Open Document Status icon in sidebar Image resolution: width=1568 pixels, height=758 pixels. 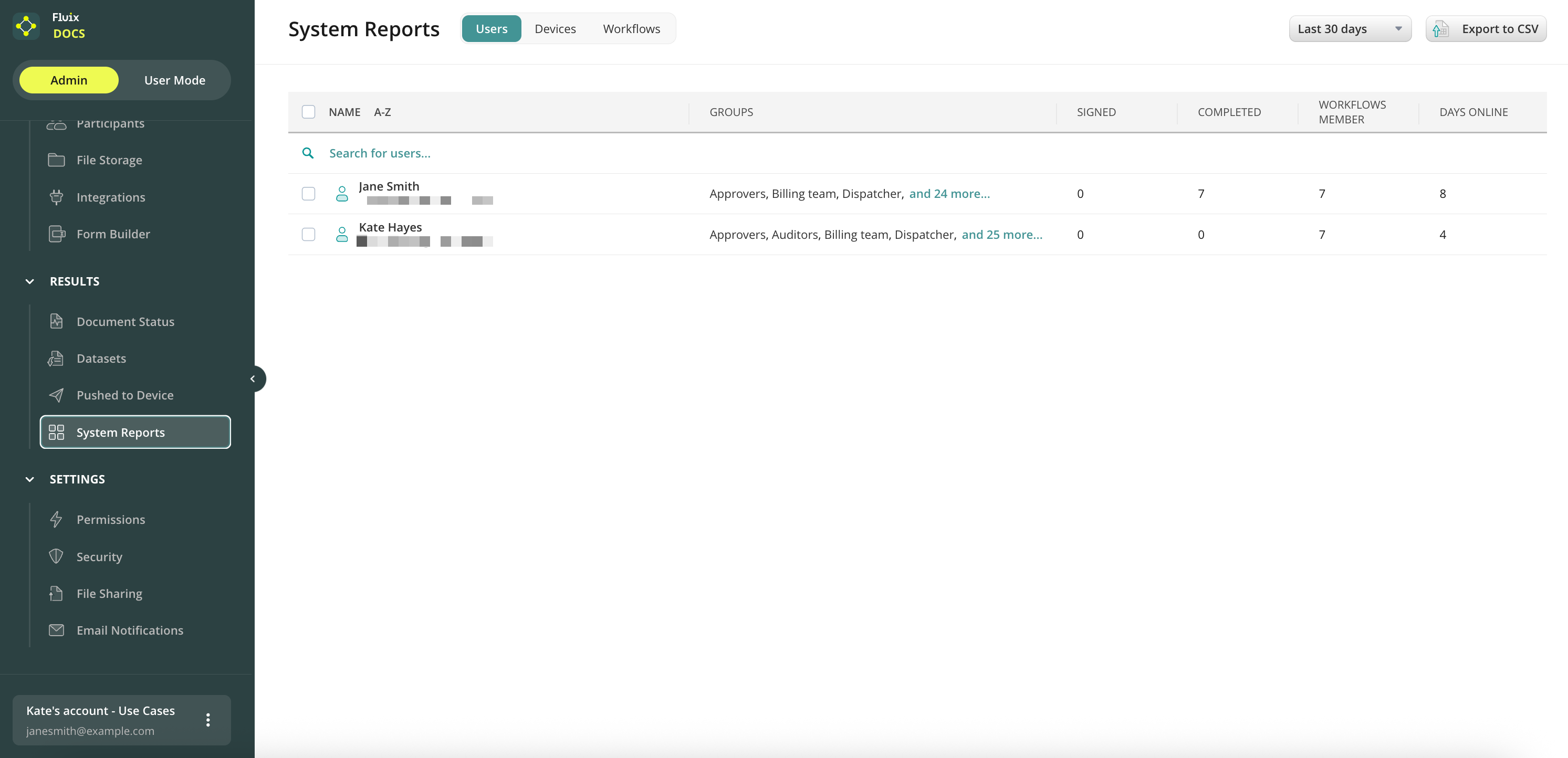coord(56,321)
